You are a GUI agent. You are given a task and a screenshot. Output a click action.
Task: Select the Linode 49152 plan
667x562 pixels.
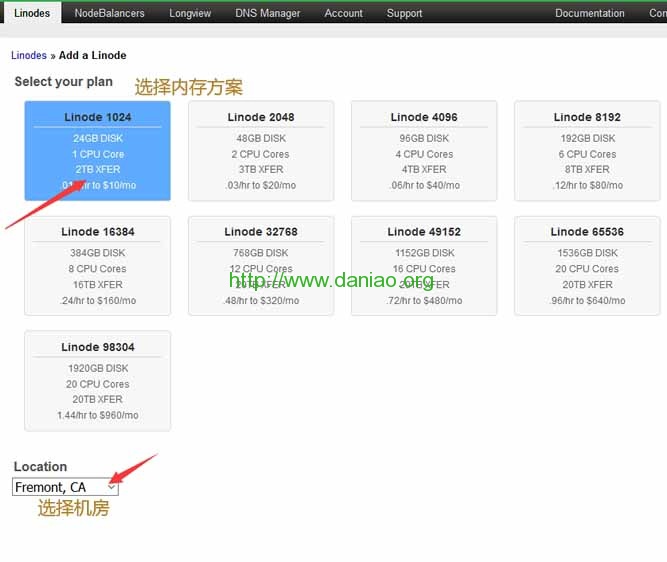(424, 266)
